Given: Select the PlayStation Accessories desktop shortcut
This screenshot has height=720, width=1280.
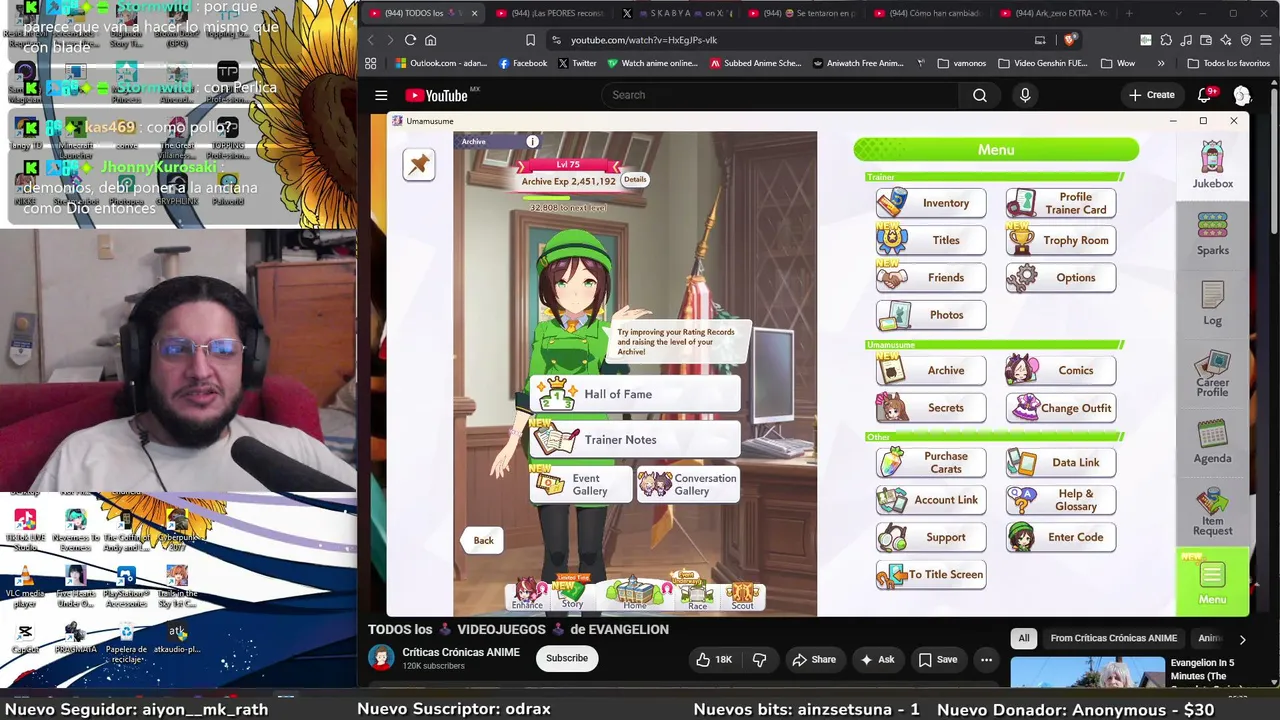Looking at the screenshot, I should coord(126,587).
